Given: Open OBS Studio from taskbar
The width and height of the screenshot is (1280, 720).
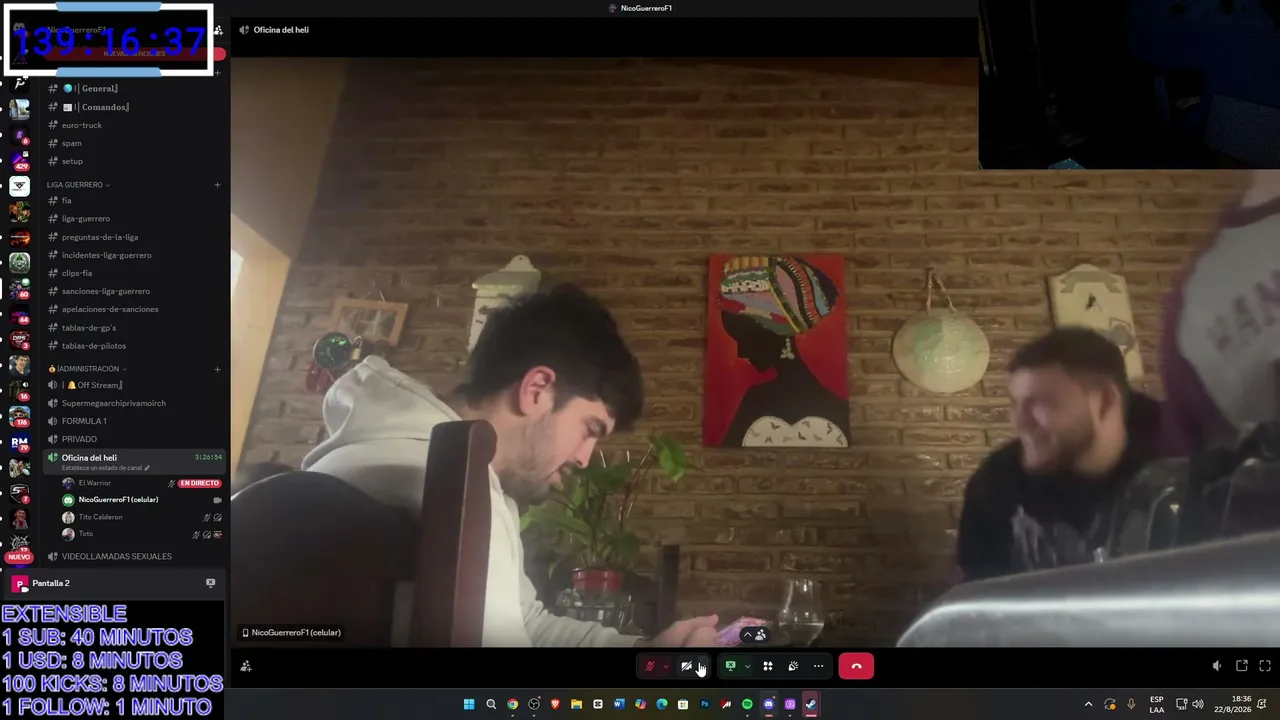Looking at the screenshot, I should pyautogui.click(x=534, y=704).
